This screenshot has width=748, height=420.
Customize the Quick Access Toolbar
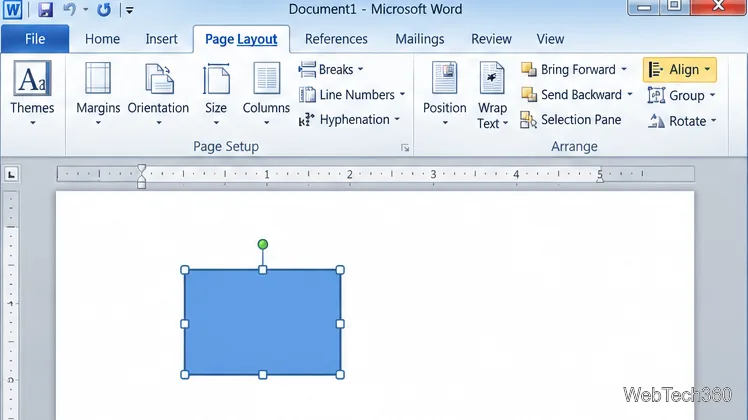(129, 10)
